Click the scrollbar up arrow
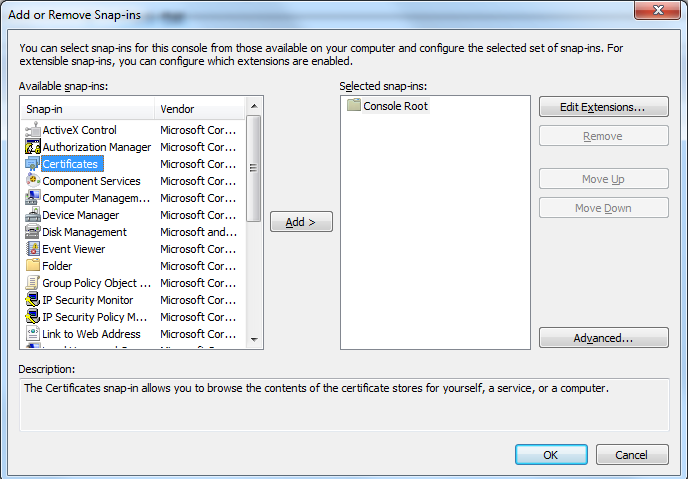This screenshot has width=688, height=479. click(x=254, y=106)
